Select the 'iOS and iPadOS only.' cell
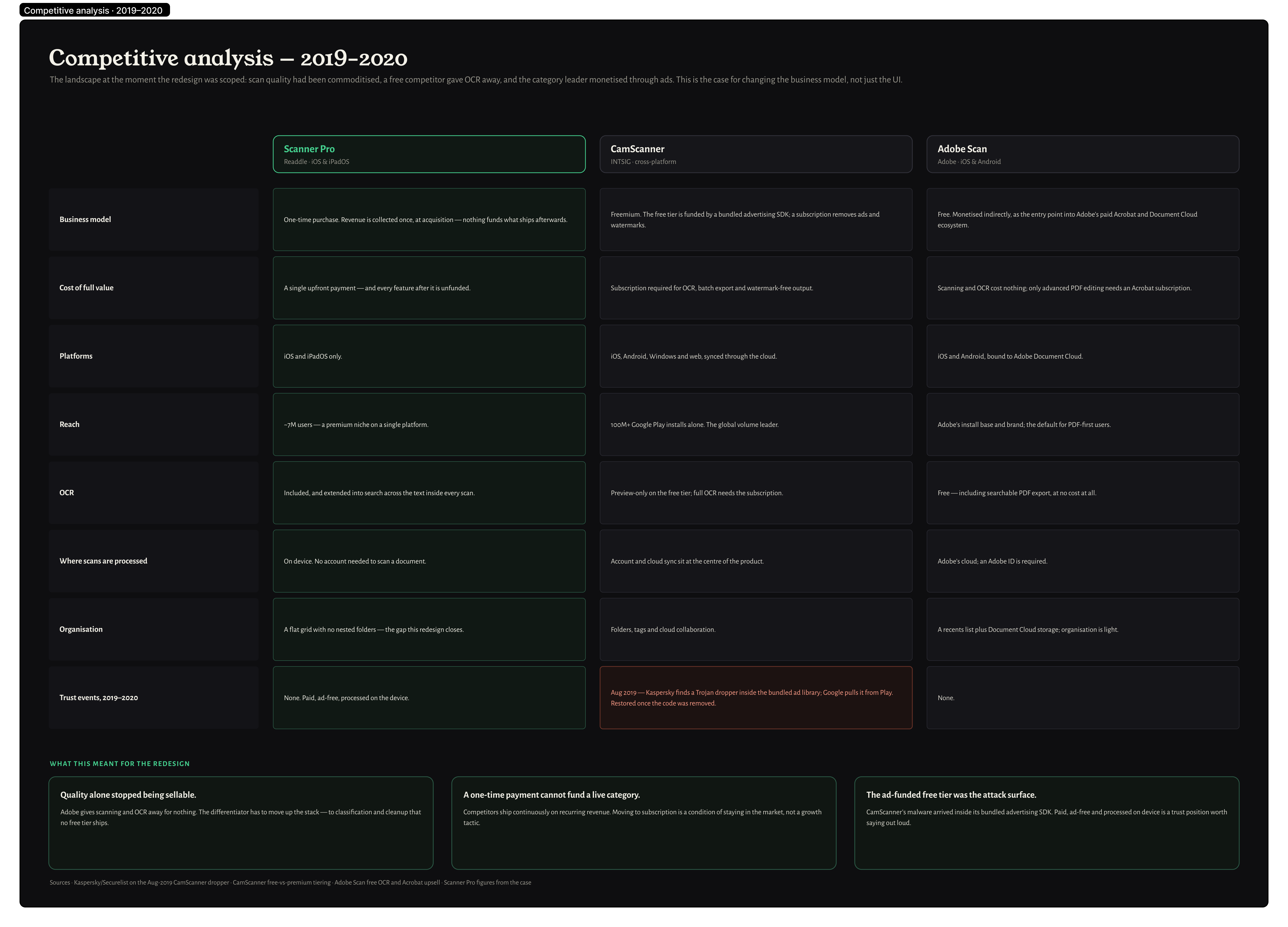The height and width of the screenshot is (927, 1288). point(429,356)
